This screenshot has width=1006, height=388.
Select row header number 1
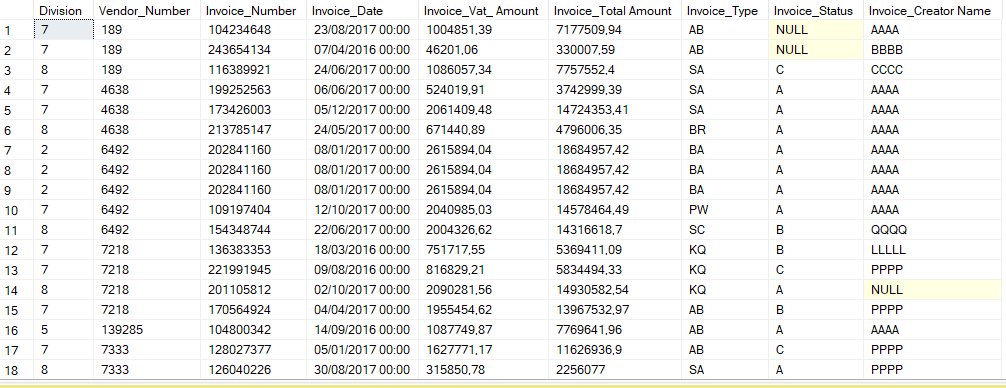(x=17, y=30)
